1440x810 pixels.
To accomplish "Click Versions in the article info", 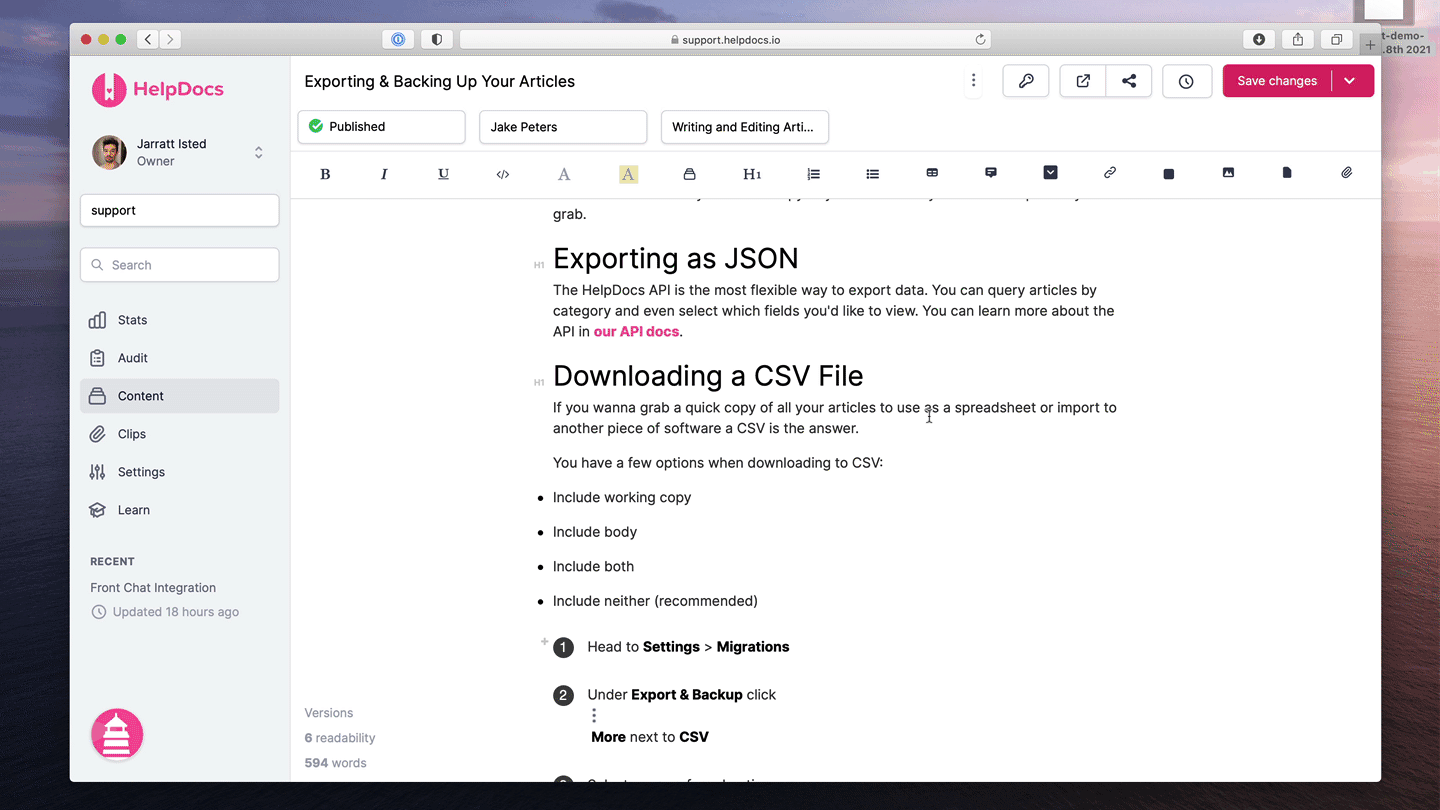I will point(329,713).
